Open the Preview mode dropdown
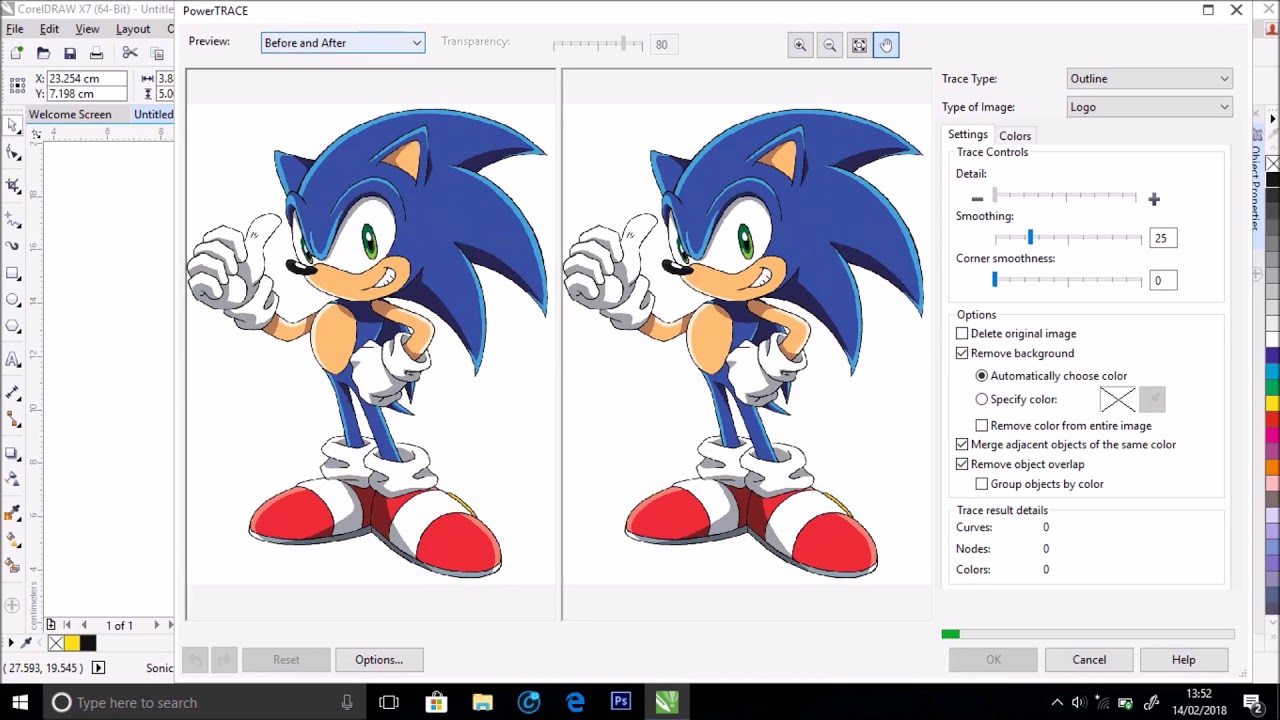 tap(343, 43)
